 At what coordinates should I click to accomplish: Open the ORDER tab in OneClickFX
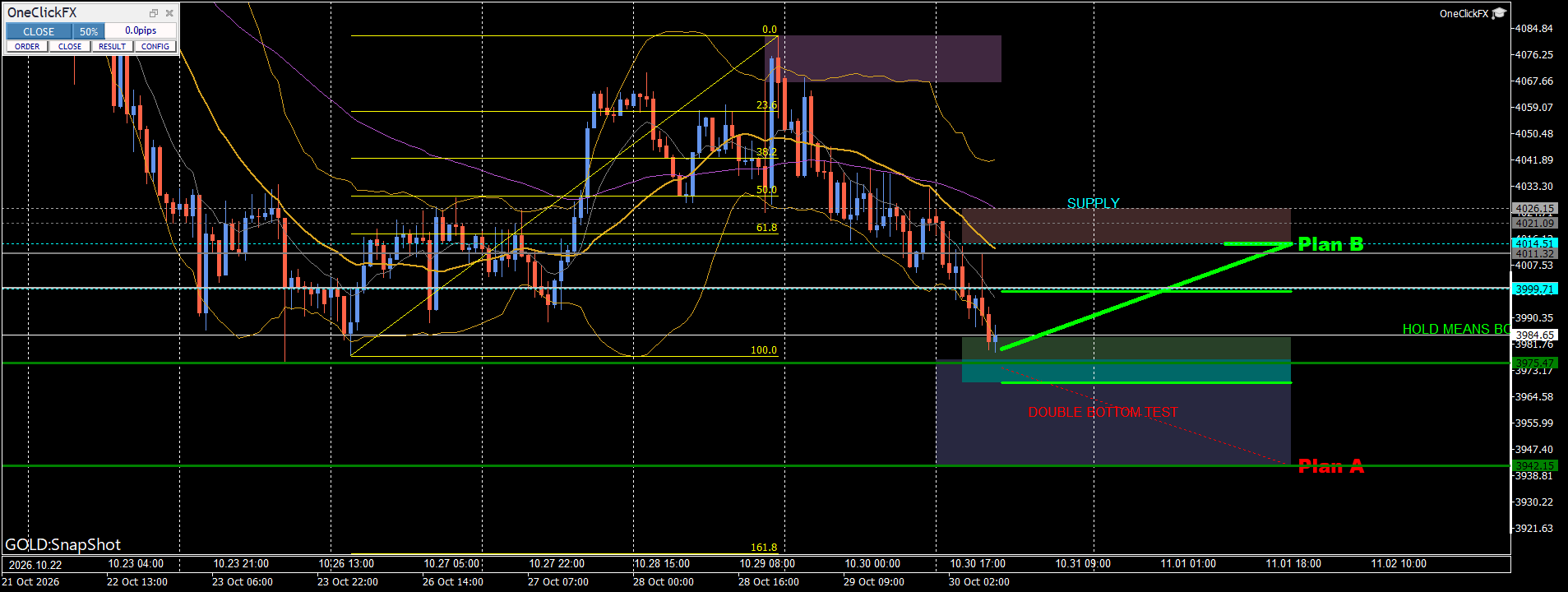[x=27, y=47]
